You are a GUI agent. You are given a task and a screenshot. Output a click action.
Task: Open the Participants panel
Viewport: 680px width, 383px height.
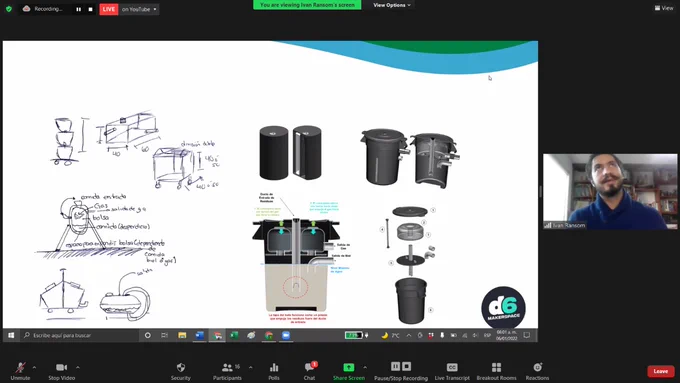point(227,371)
